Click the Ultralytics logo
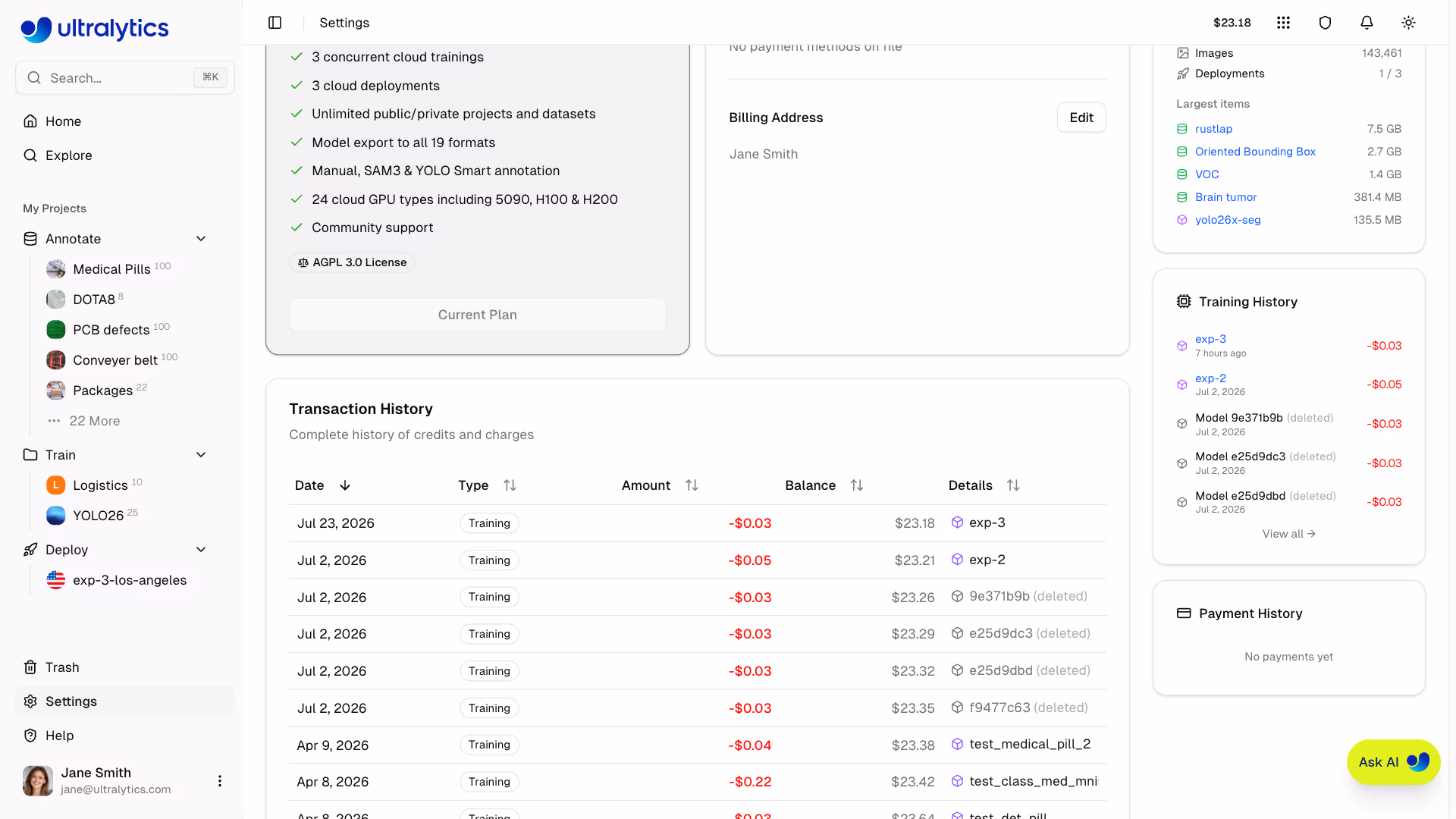 (x=95, y=29)
